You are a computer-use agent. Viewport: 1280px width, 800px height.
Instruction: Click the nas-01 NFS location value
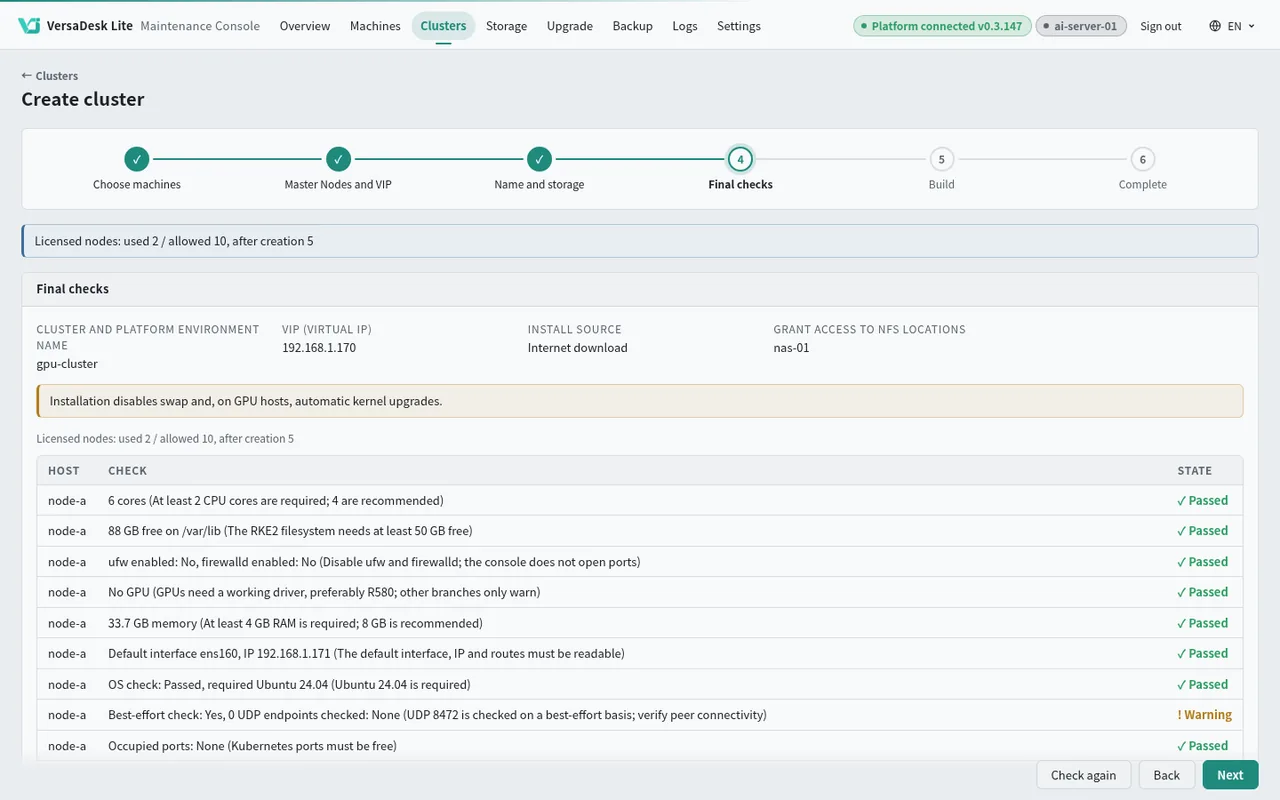coord(791,348)
